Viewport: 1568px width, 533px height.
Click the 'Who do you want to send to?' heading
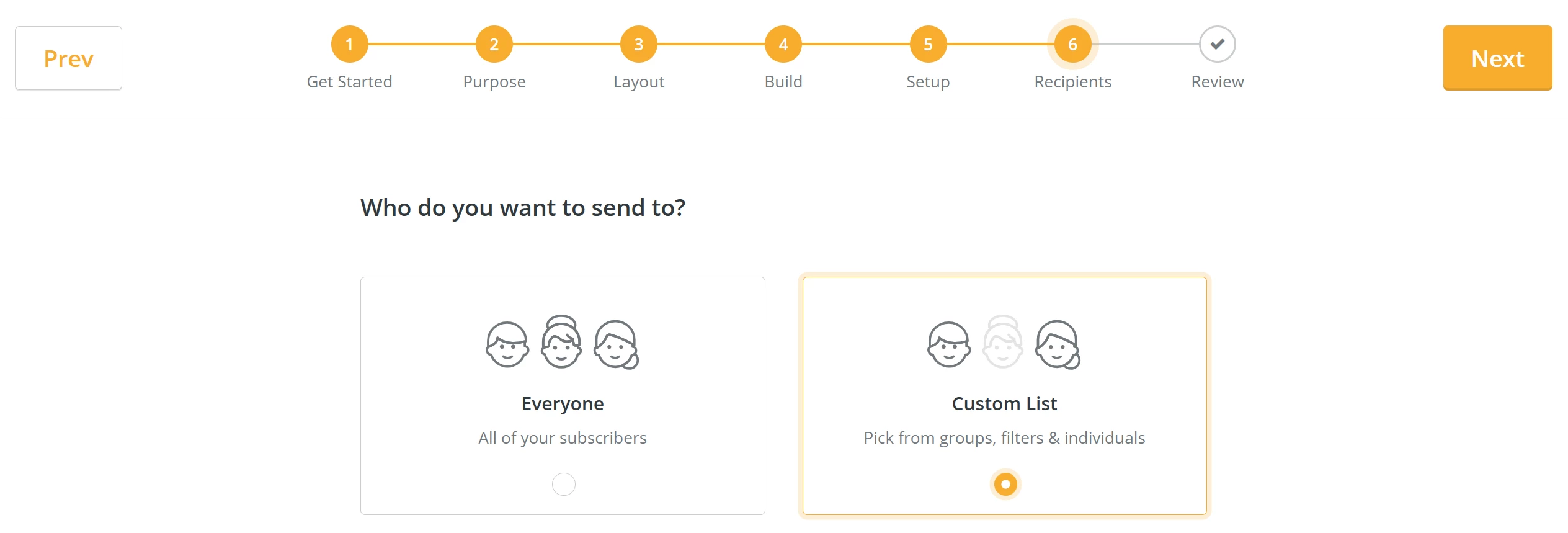pos(523,208)
